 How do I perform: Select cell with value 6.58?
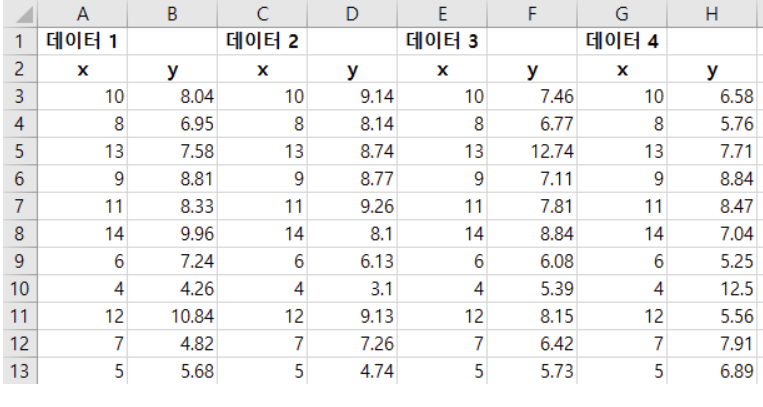[711, 96]
